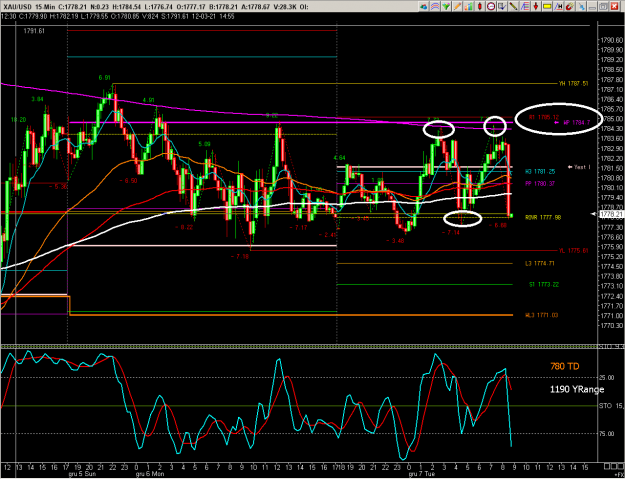The image size is (625, 479).
Task: Select the olive line drawing tool
Action: [513, 6]
